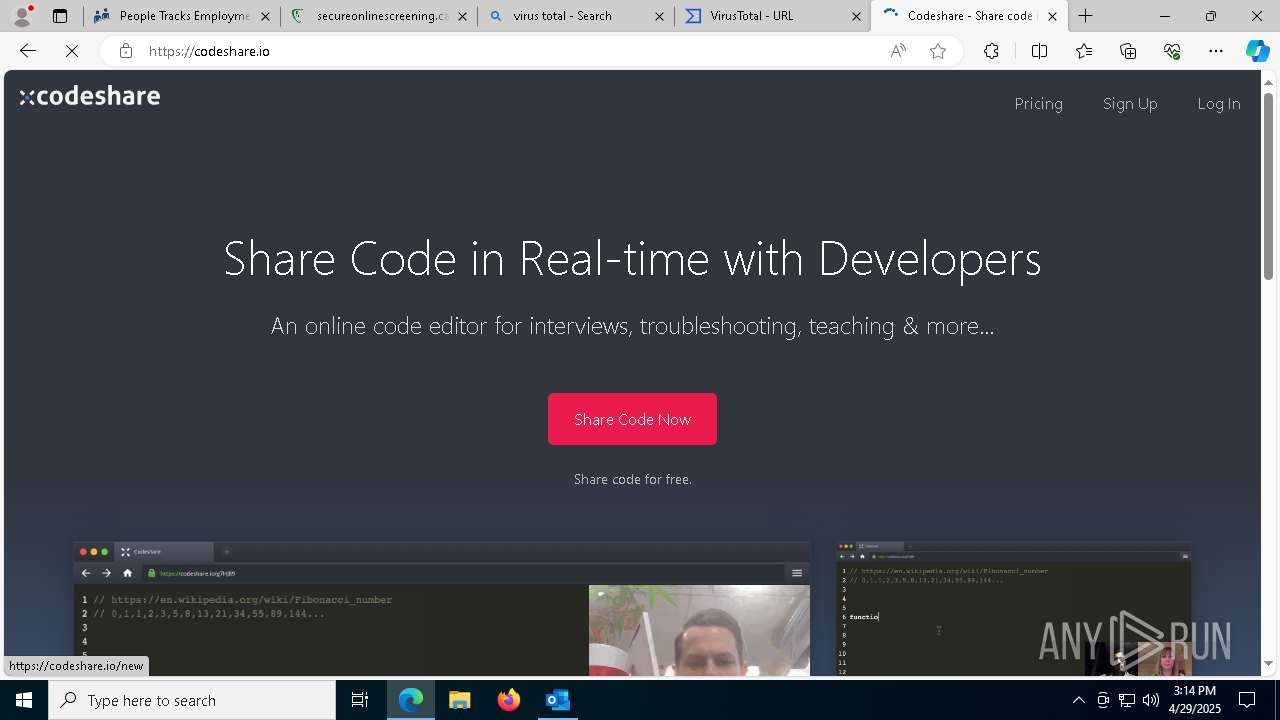Open the Windows Start menu
Image resolution: width=1280 pixels, height=720 pixels.
pyautogui.click(x=24, y=700)
